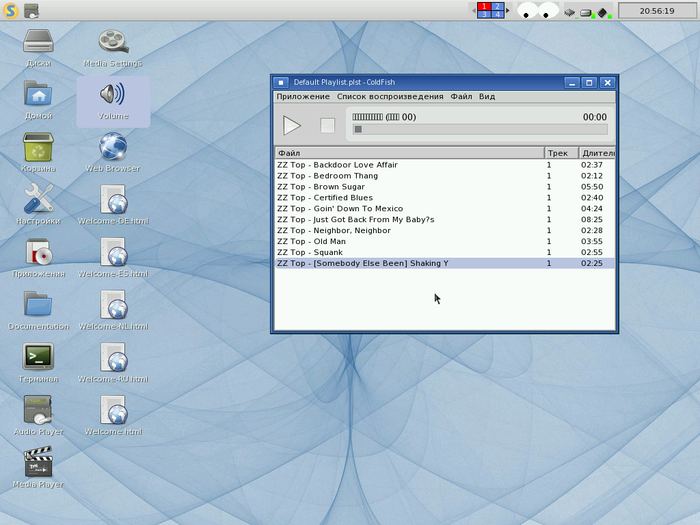Click the Трек column header

pos(560,153)
